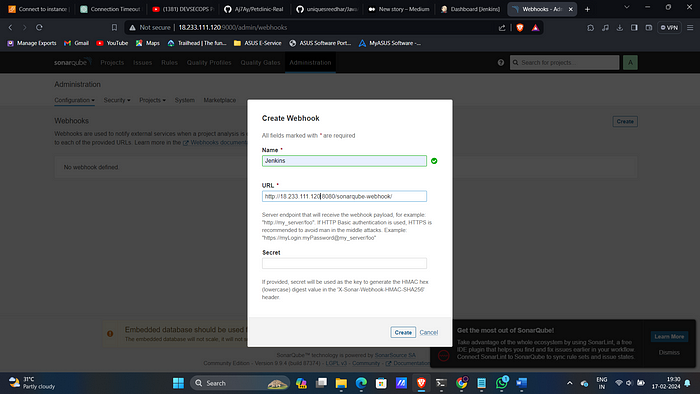
Task: Click the Windows taskbar Search box
Action: pyautogui.click(x=240, y=383)
